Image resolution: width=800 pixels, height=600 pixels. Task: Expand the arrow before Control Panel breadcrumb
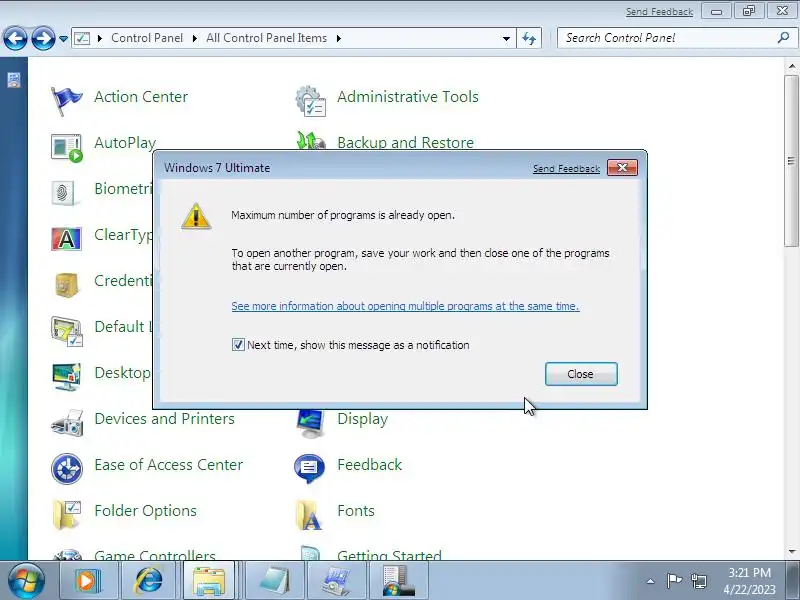tap(99, 38)
